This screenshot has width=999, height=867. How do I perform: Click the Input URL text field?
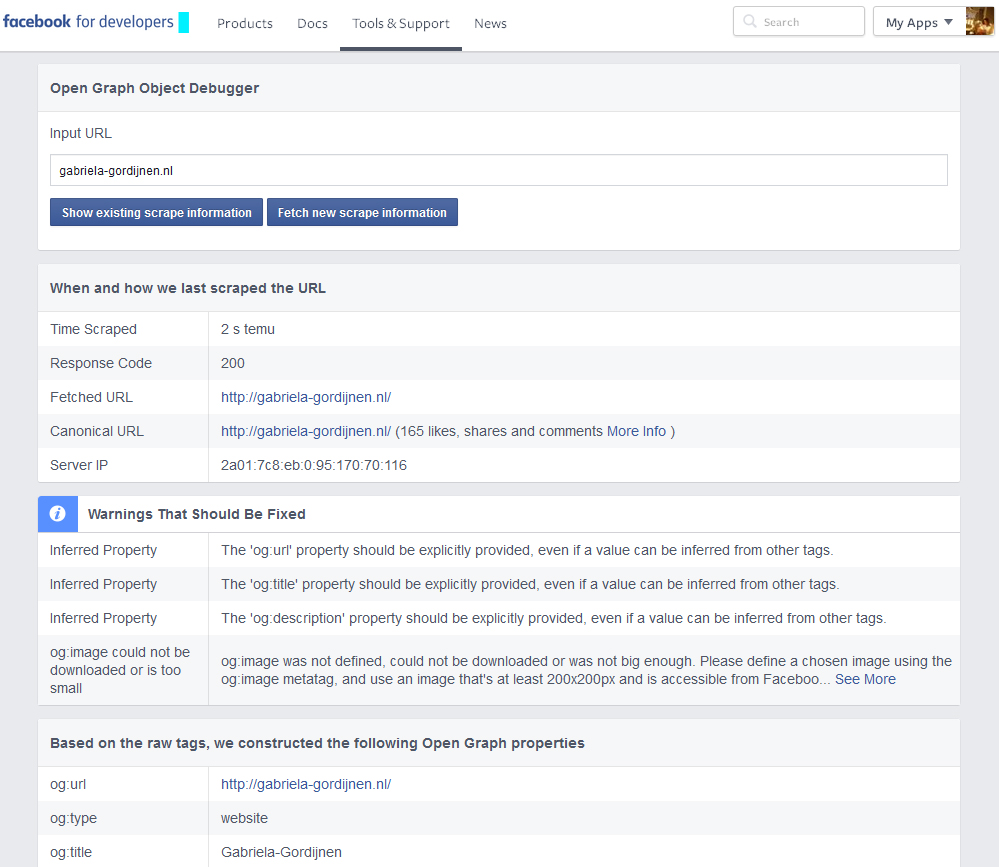(x=499, y=170)
